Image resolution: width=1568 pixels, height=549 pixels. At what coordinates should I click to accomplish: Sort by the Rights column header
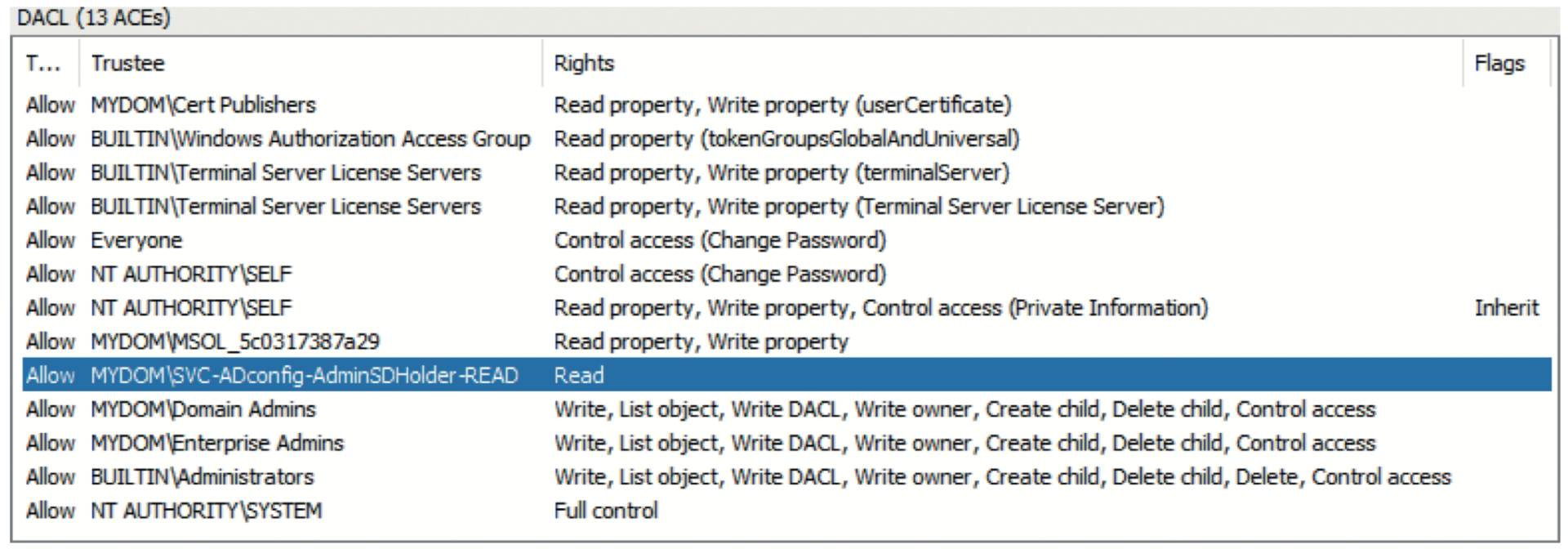[x=584, y=63]
